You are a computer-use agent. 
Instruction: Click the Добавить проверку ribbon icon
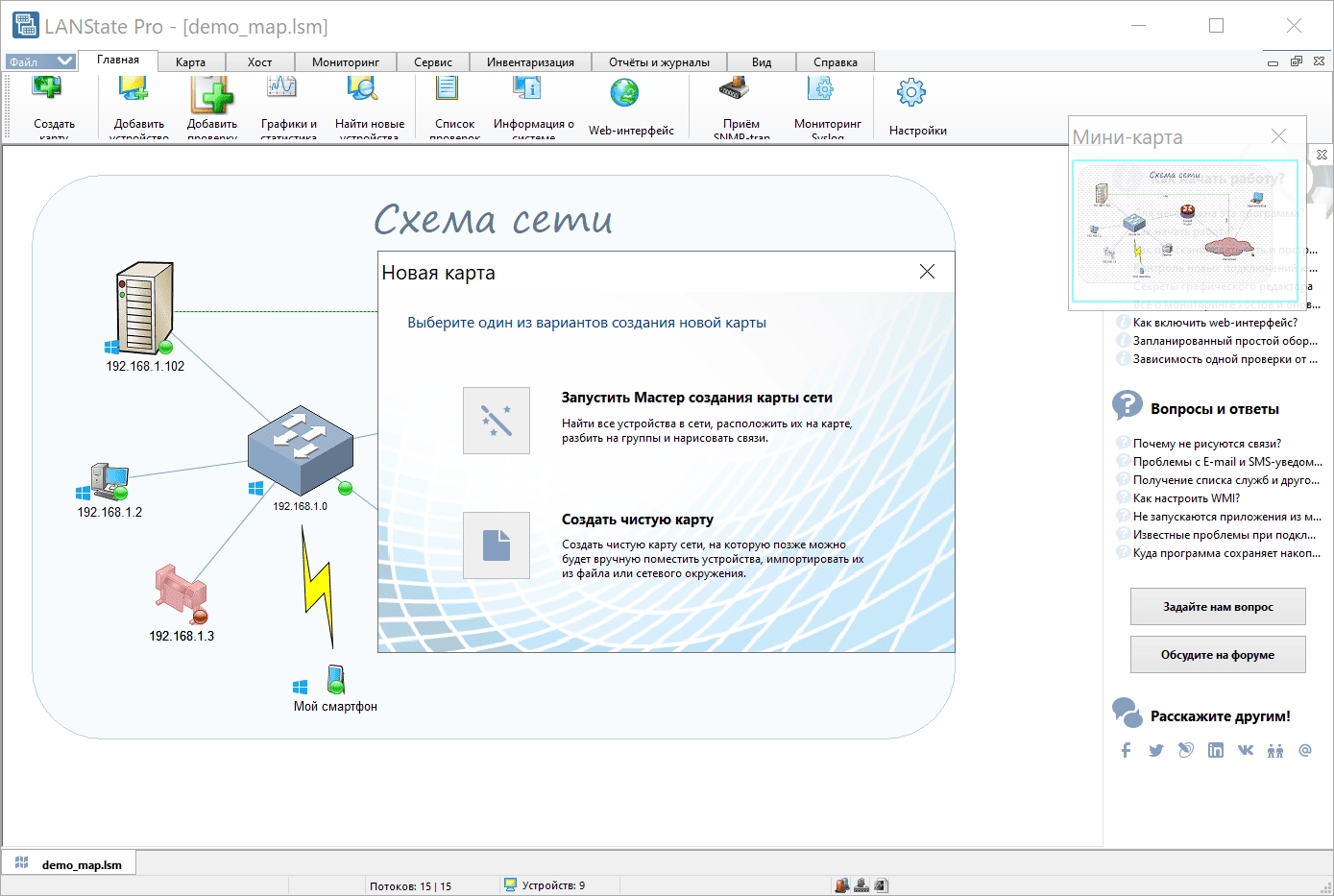211,94
